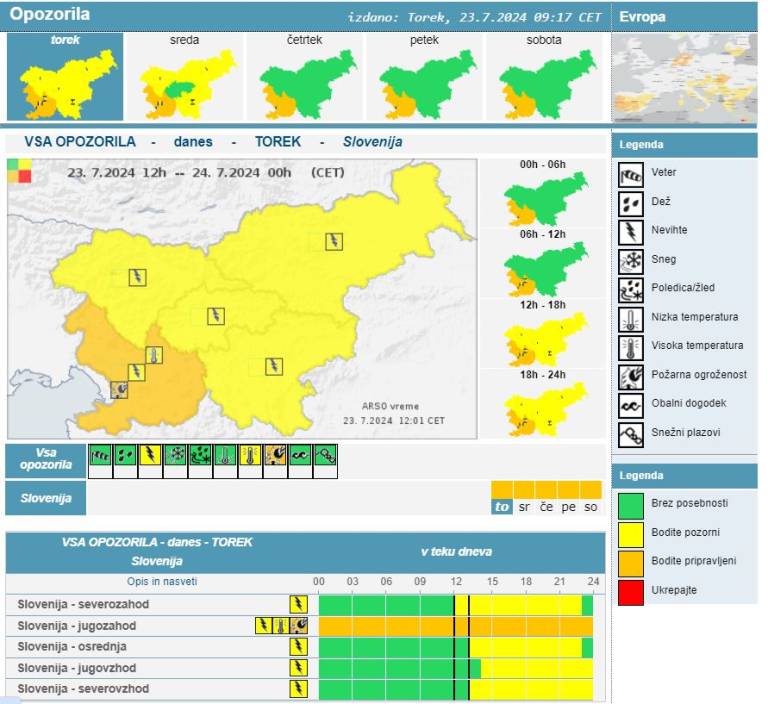Show the 18h - 24h map thumbnail
The image size is (768, 704).
click(x=544, y=402)
